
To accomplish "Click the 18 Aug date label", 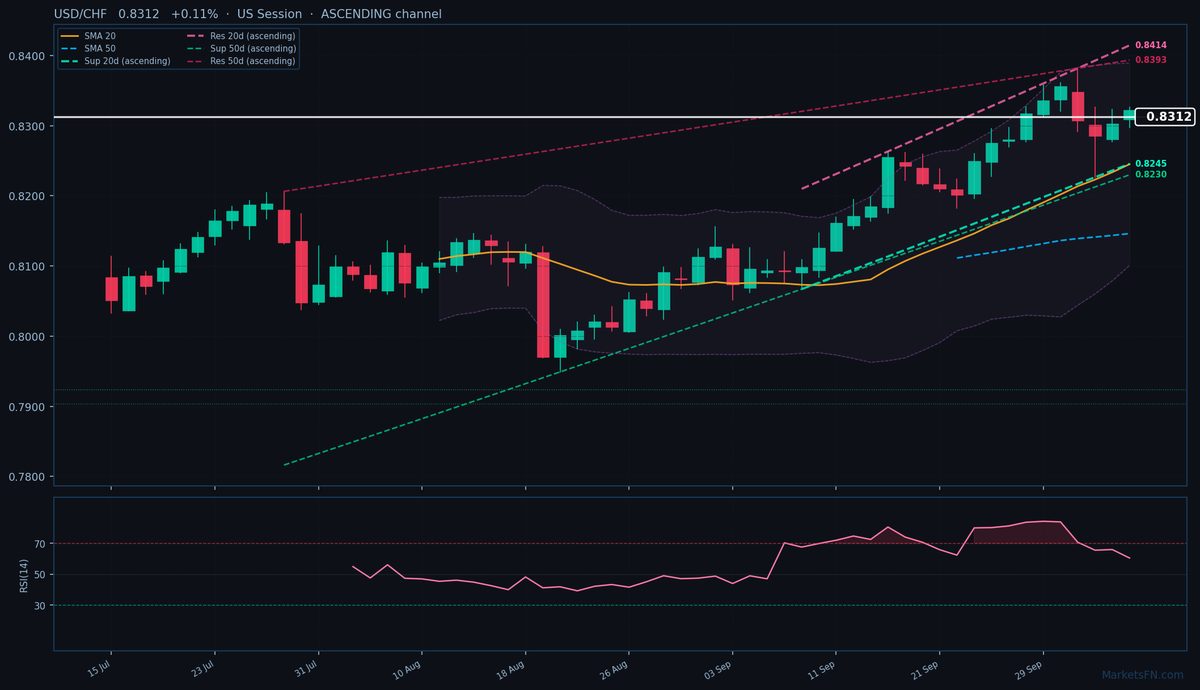I will pyautogui.click(x=512, y=669).
